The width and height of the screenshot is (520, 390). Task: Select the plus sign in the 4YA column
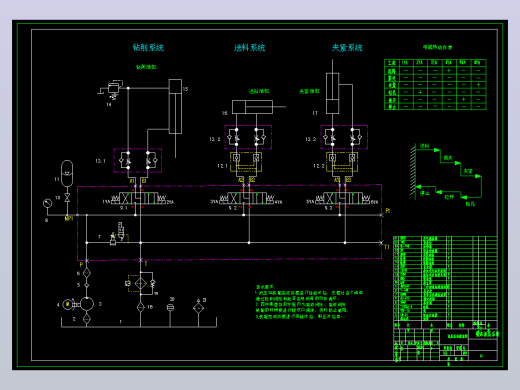449,70
